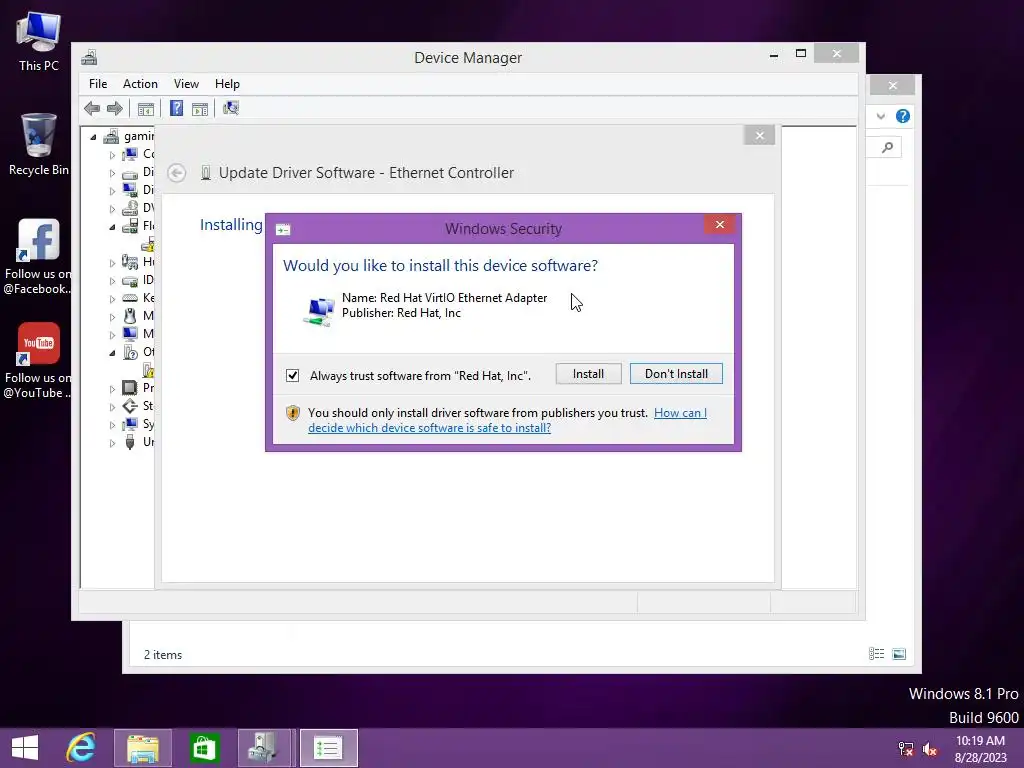Switch to large icons view in background window
The image size is (1024, 768).
(x=899, y=654)
